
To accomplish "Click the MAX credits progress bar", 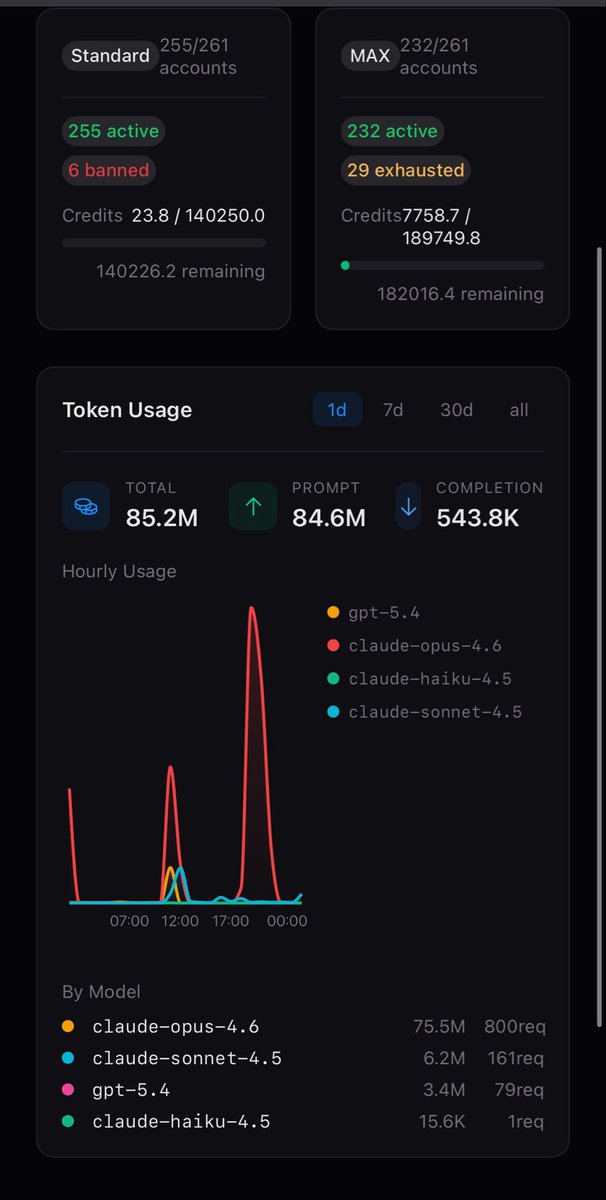I will [443, 266].
